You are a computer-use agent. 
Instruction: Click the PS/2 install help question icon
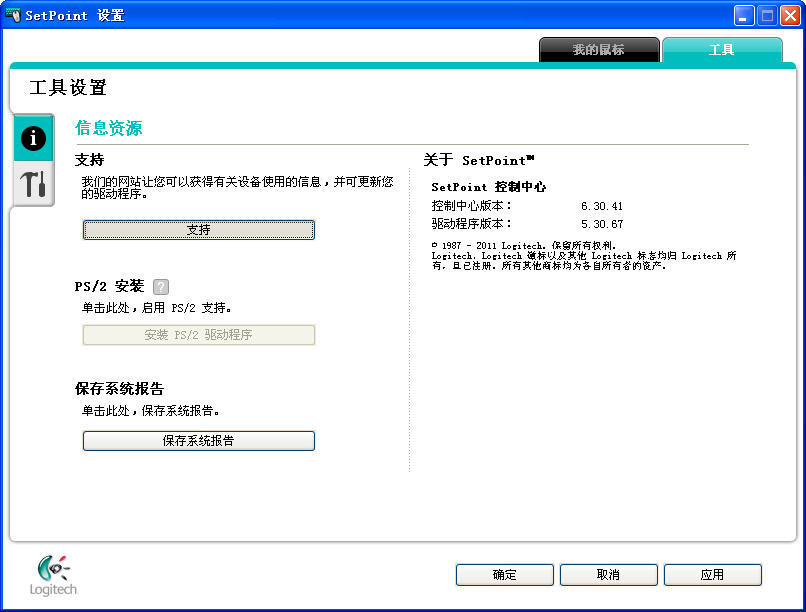161,287
